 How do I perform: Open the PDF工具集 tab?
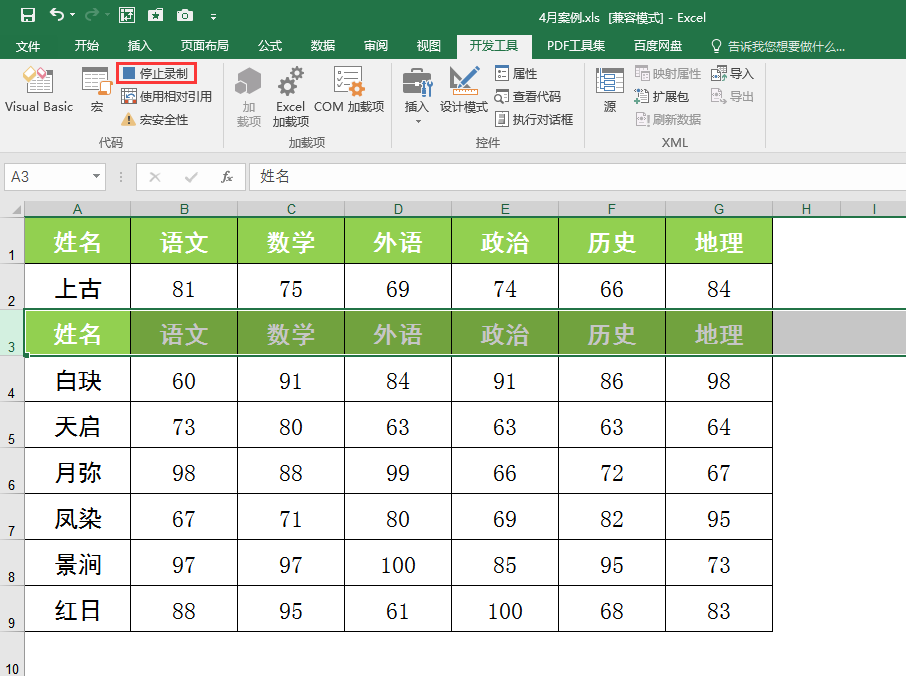(576, 46)
